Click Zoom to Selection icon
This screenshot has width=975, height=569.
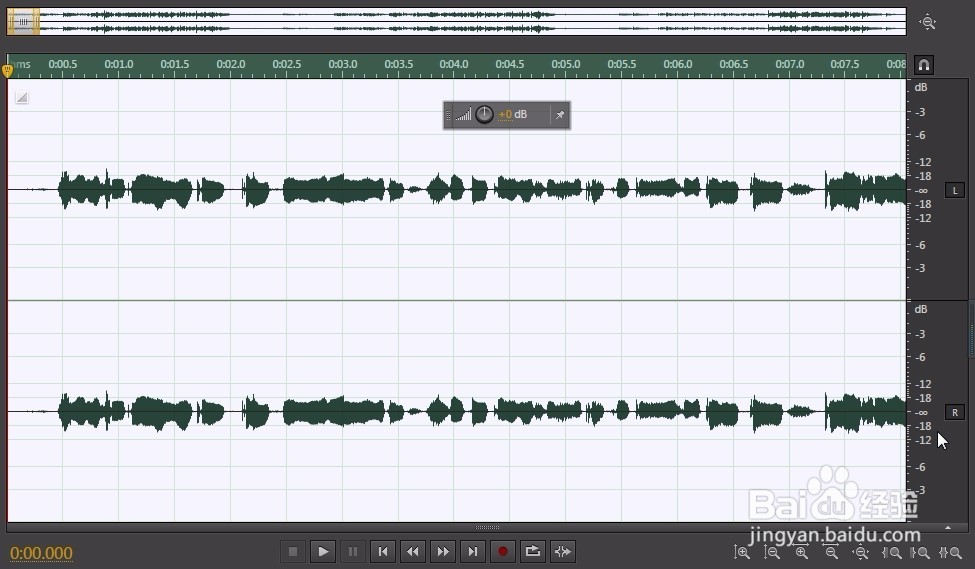click(950, 552)
